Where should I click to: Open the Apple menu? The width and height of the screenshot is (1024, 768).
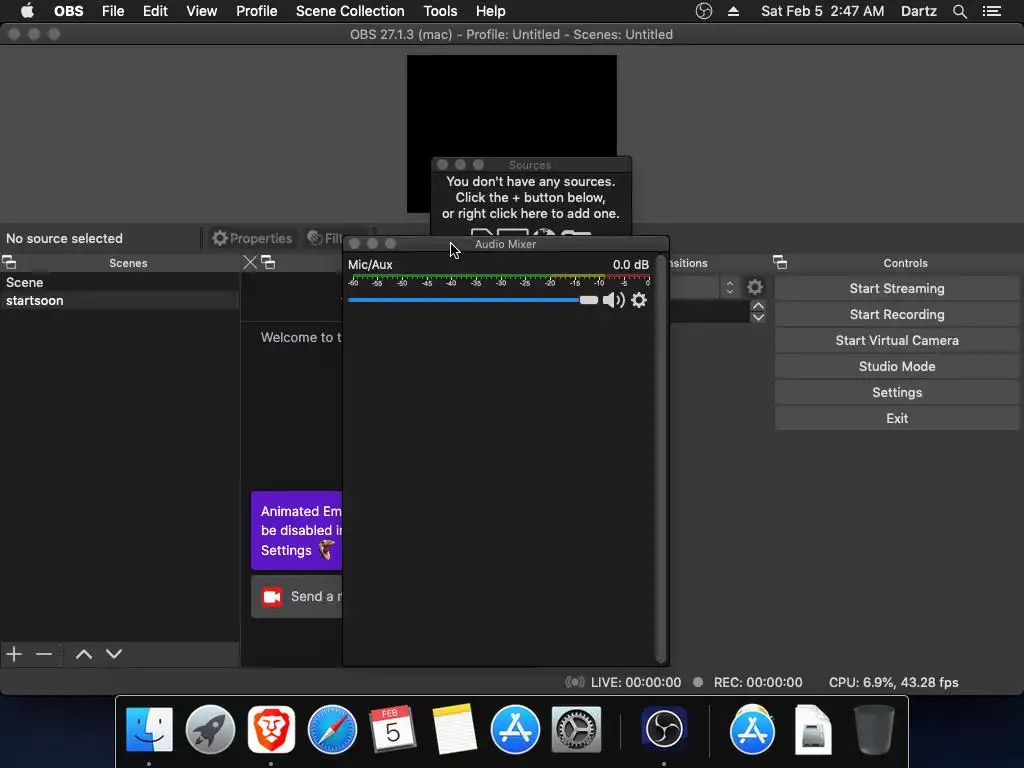pos(27,11)
